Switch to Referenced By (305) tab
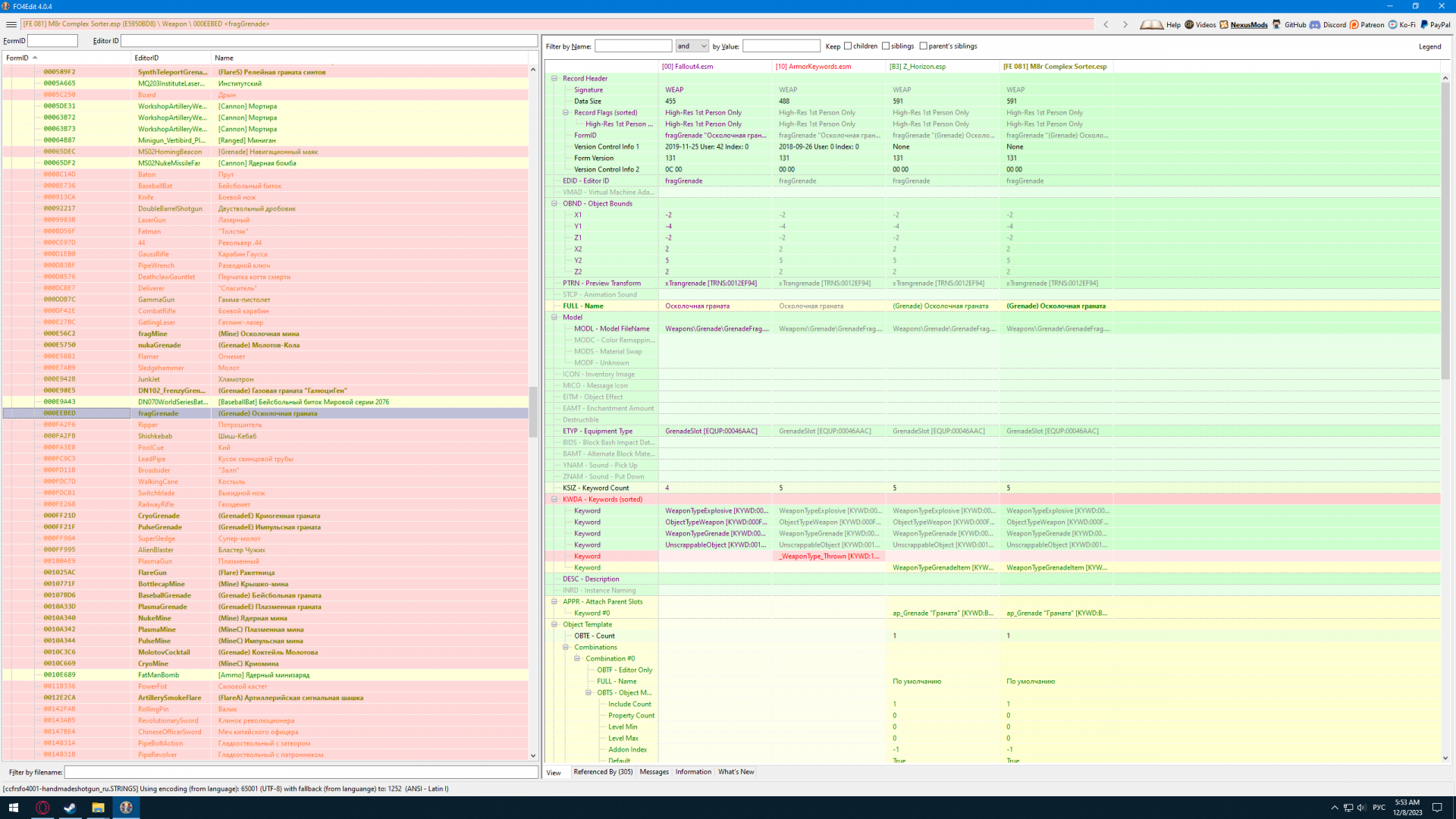The image size is (1456, 819). coord(603,772)
